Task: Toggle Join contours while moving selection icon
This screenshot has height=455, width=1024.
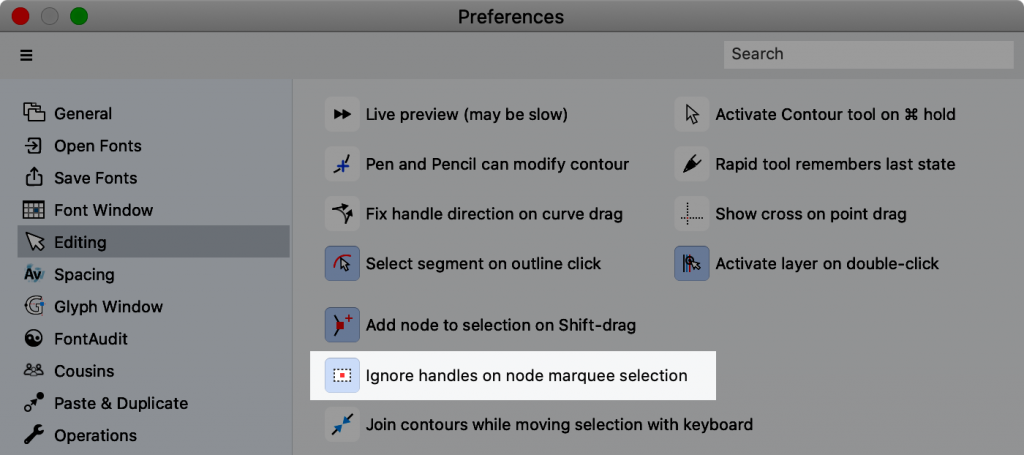Action: pos(342,425)
